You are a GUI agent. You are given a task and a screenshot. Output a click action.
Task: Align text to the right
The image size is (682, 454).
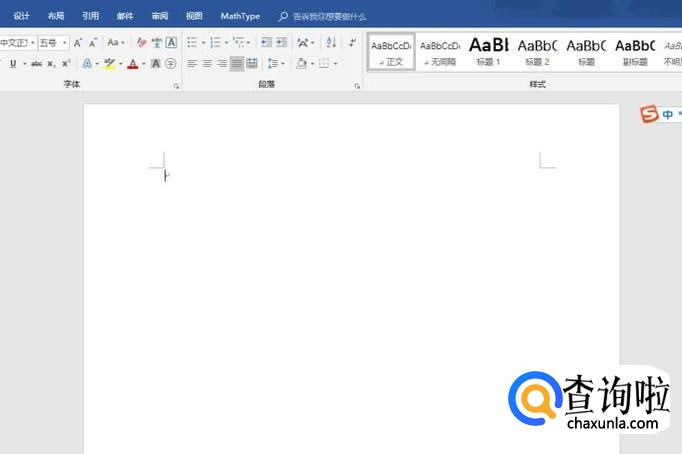222,64
